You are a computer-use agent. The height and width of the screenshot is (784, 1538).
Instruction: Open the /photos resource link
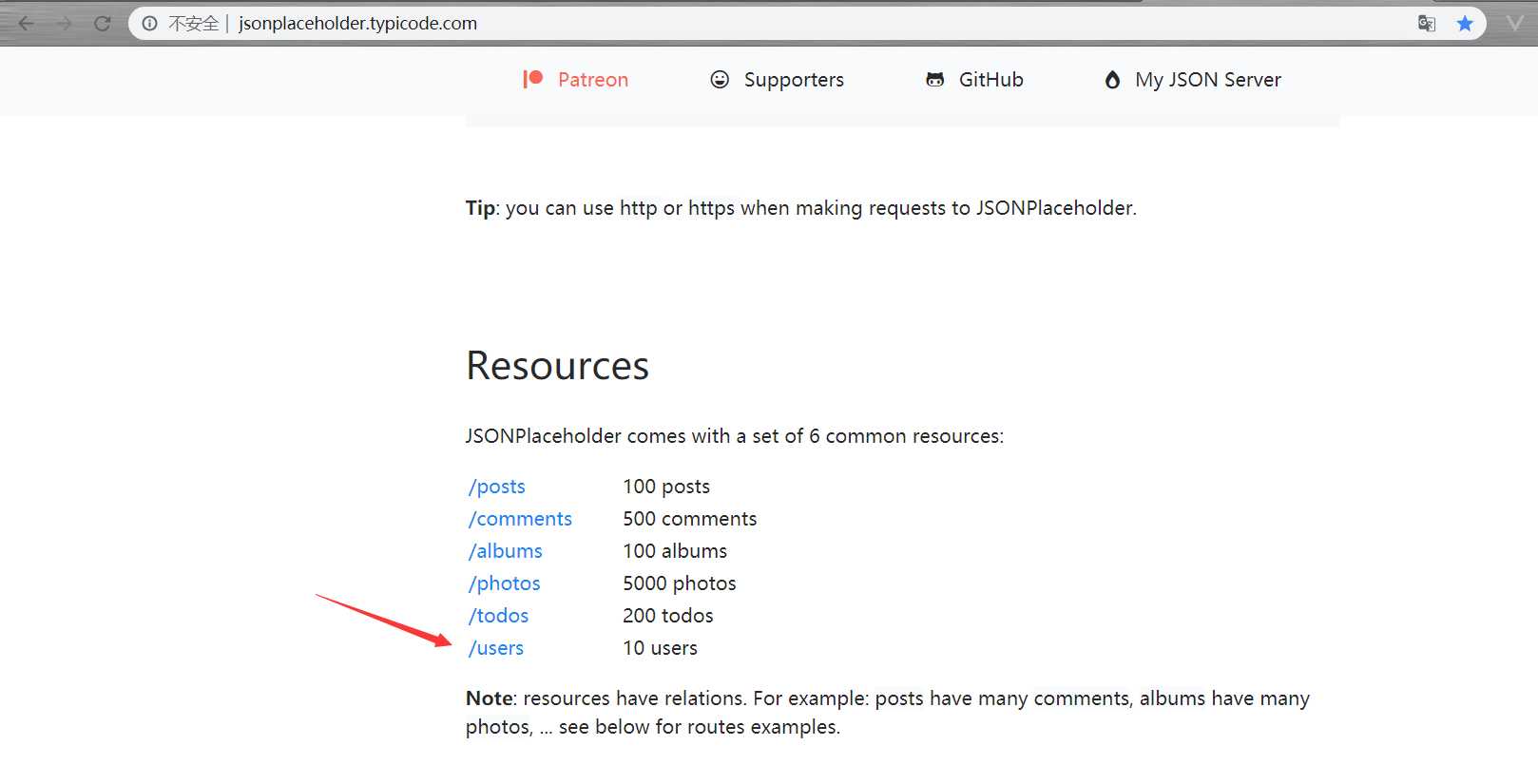pyautogui.click(x=504, y=583)
